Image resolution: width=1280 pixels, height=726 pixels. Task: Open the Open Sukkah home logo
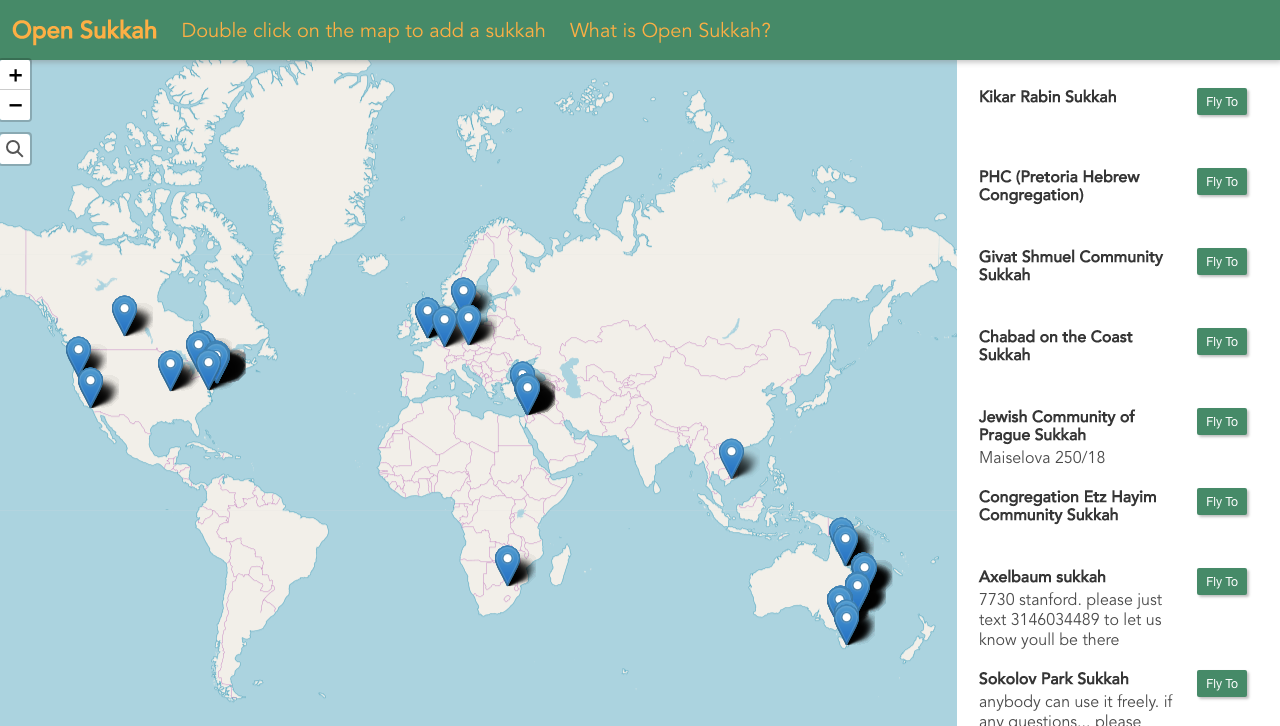[x=85, y=30]
